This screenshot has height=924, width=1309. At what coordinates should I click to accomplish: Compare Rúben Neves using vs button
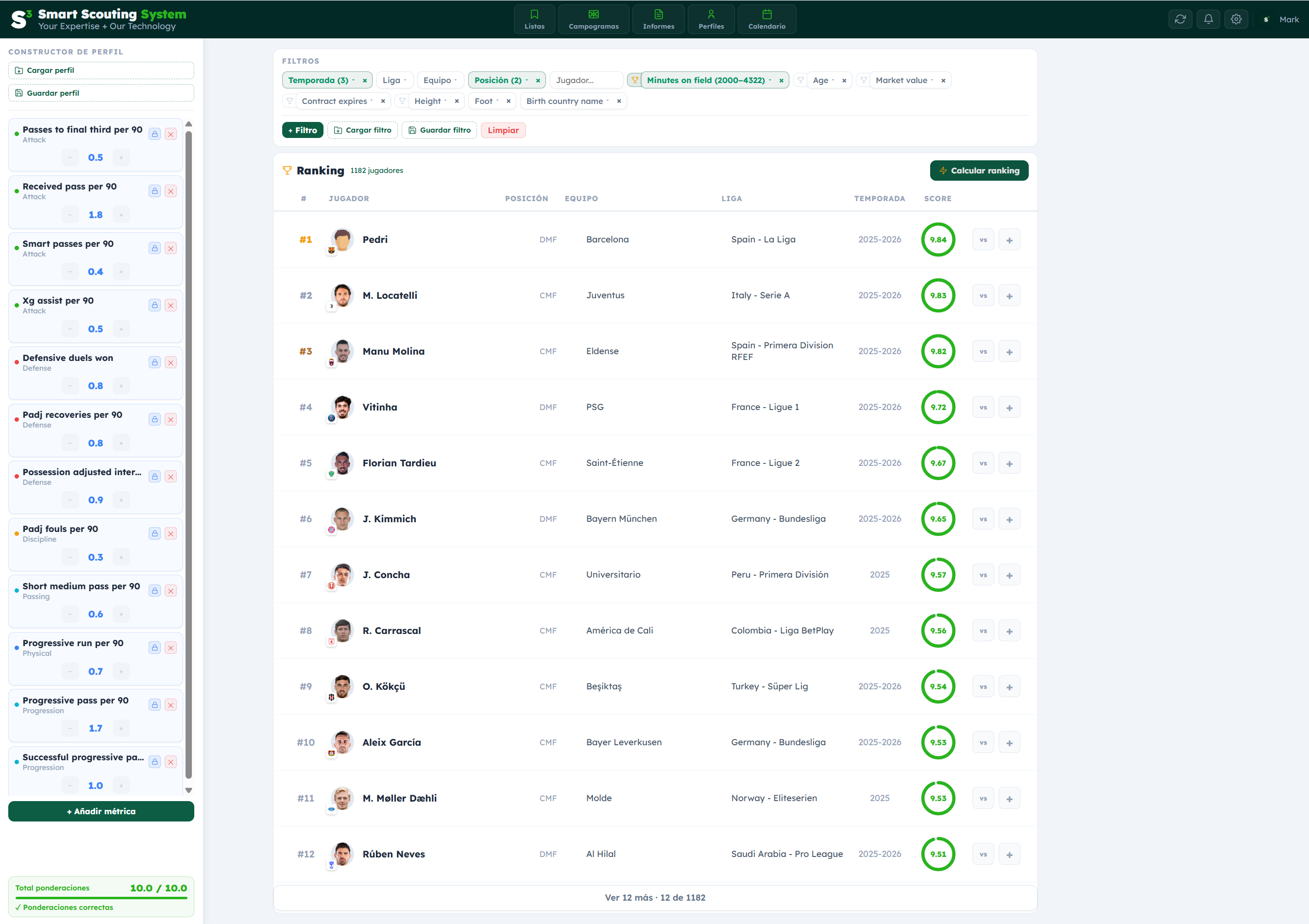983,855
